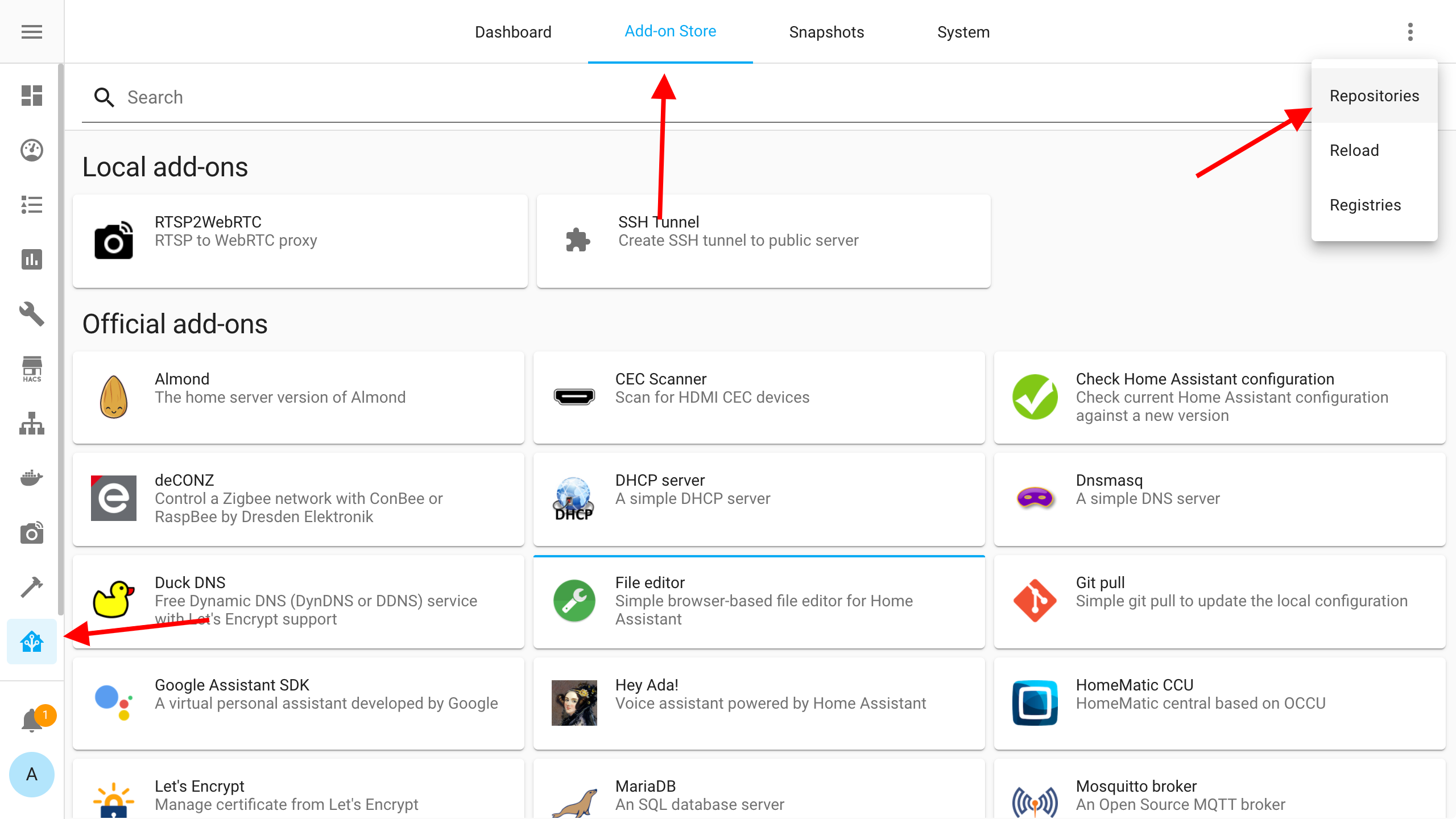Image resolution: width=1456 pixels, height=819 pixels.
Task: Switch to the System tab
Action: 963,32
